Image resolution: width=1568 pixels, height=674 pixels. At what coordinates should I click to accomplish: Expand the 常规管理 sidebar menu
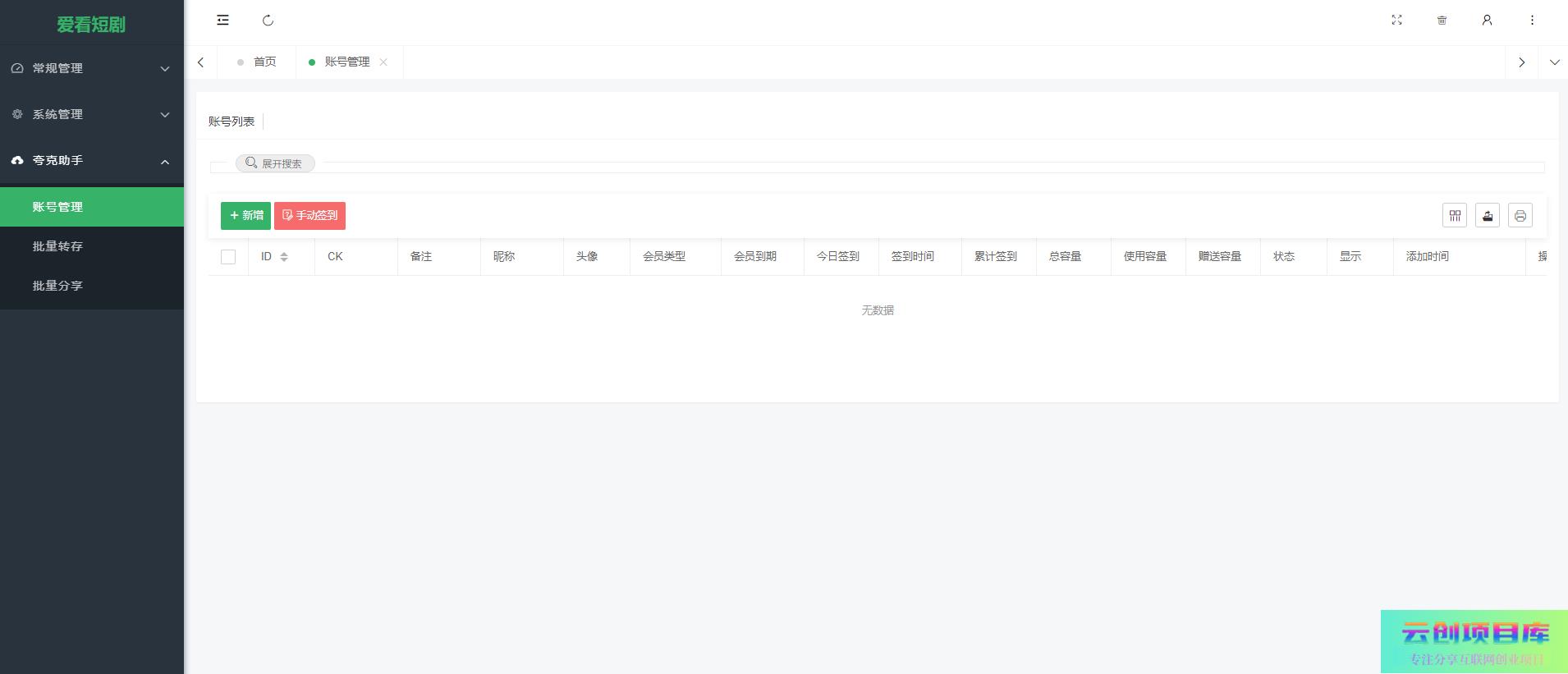click(91, 68)
